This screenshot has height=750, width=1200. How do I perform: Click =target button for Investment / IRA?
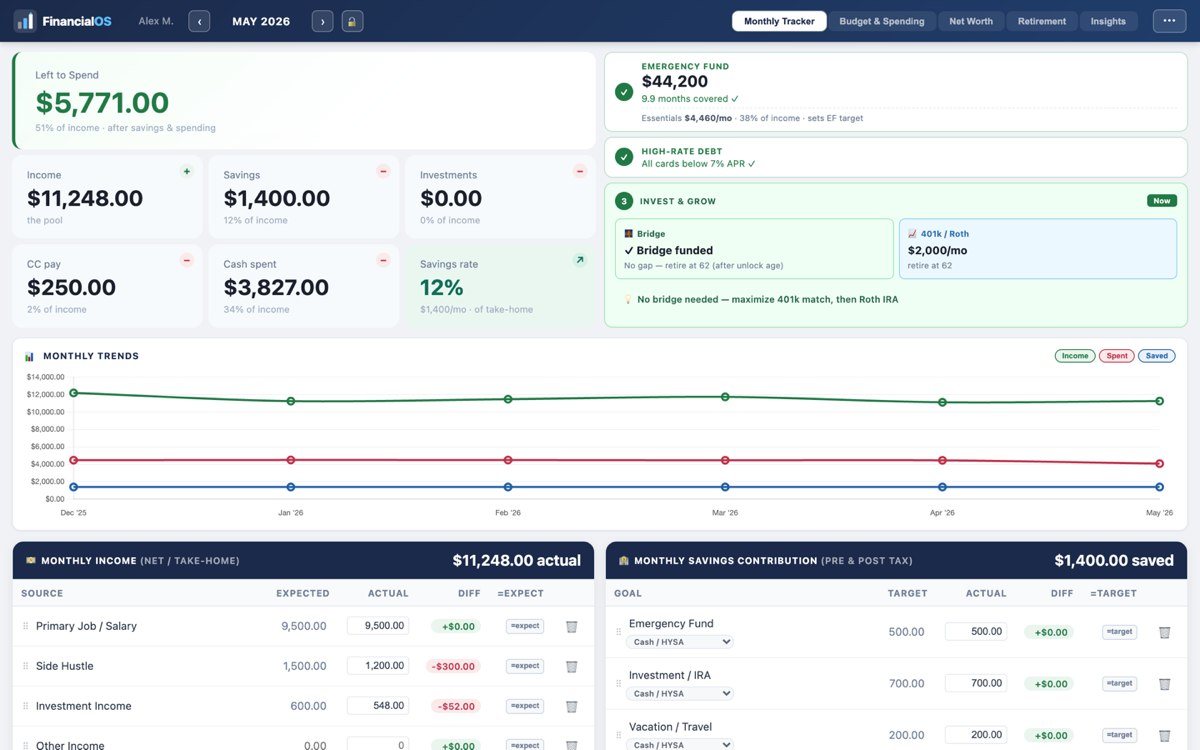point(1119,684)
